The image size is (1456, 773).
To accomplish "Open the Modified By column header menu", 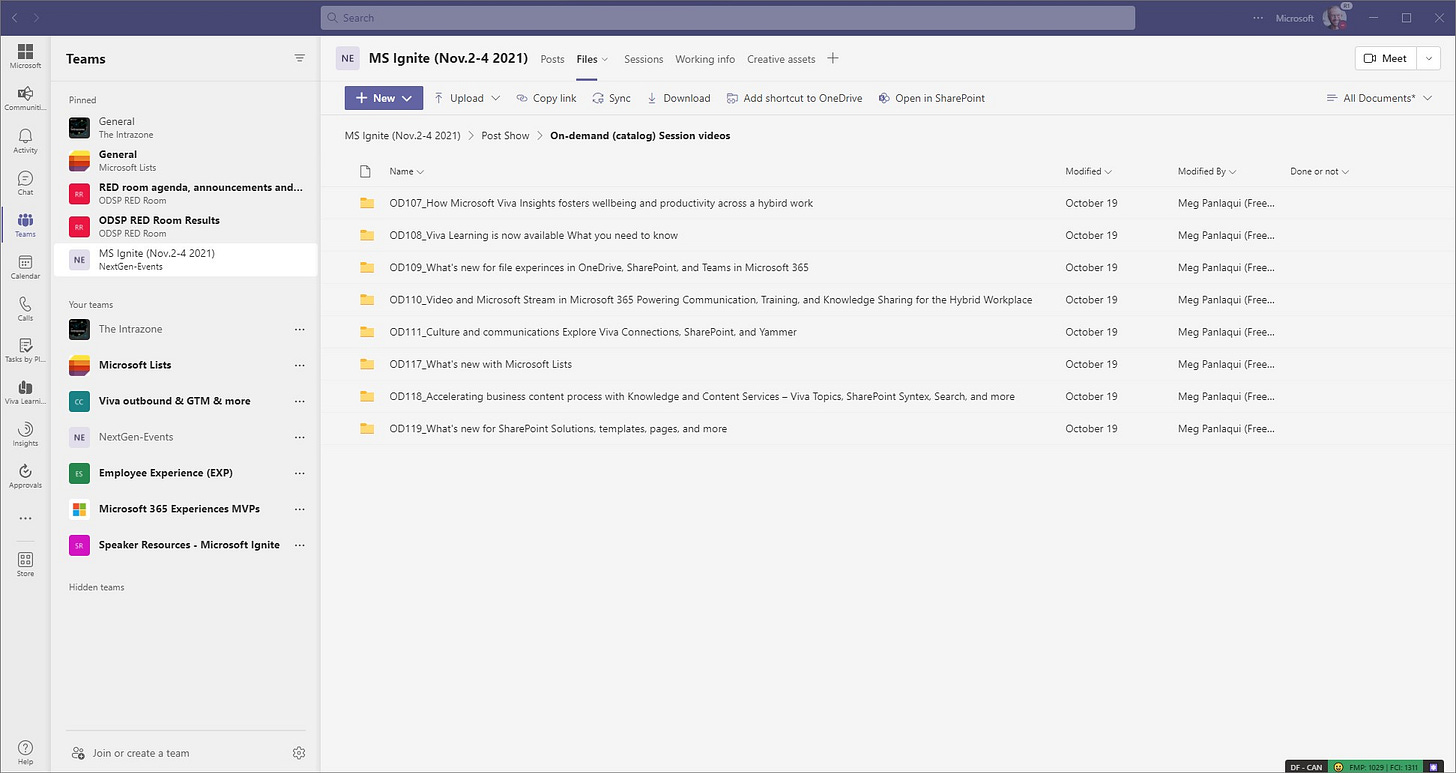I will point(1207,171).
